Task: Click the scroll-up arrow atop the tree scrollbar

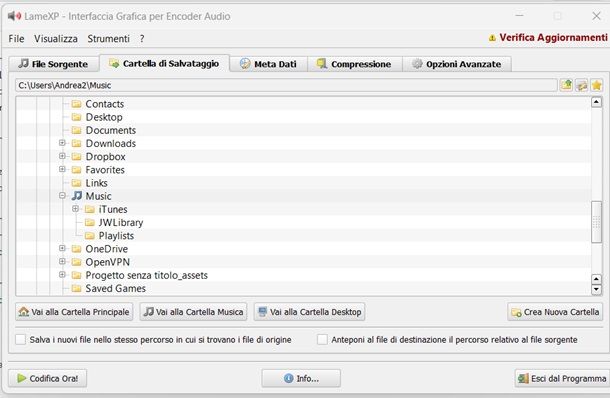Action: (x=596, y=102)
